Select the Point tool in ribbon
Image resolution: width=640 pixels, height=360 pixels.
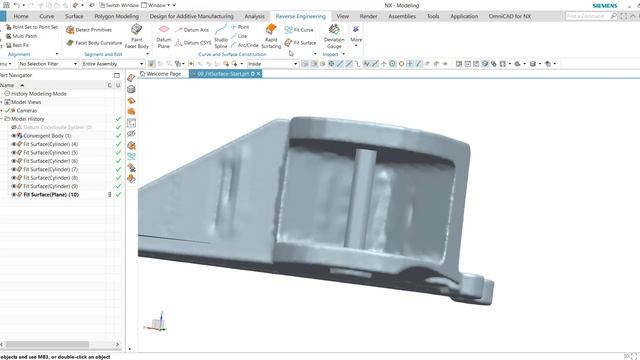240,27
